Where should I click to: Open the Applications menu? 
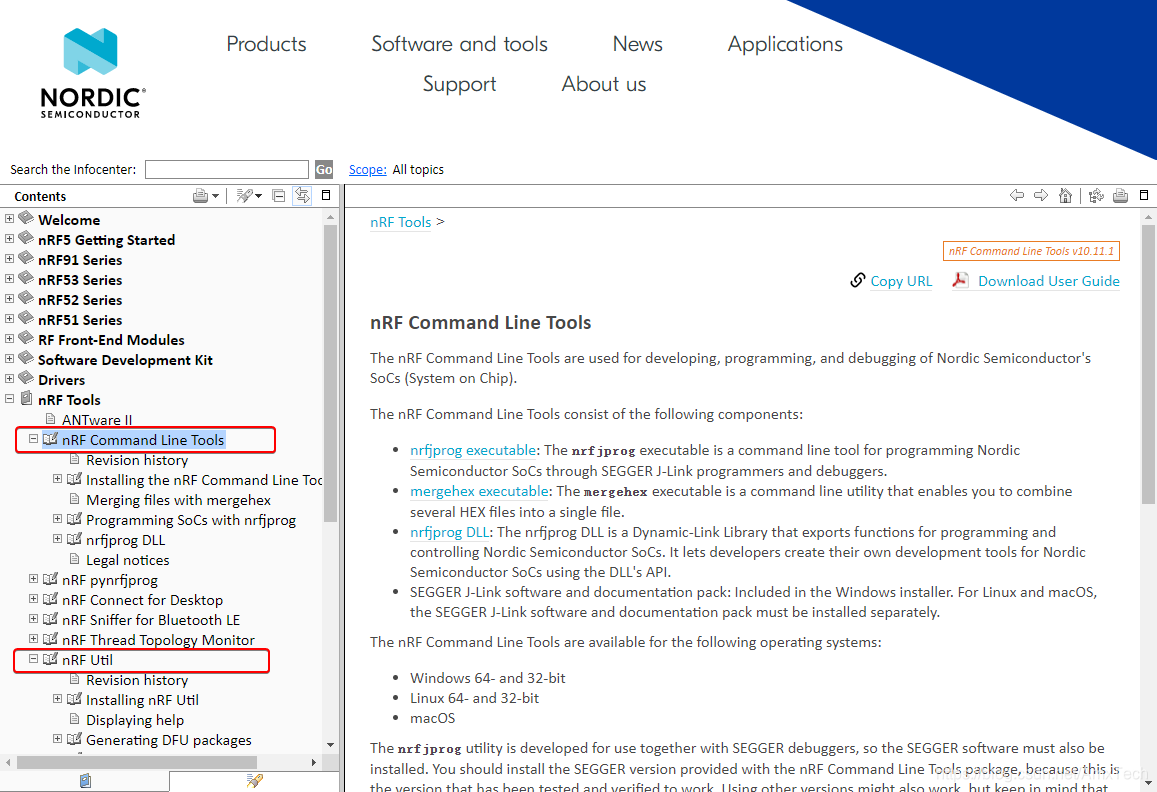pyautogui.click(x=785, y=44)
